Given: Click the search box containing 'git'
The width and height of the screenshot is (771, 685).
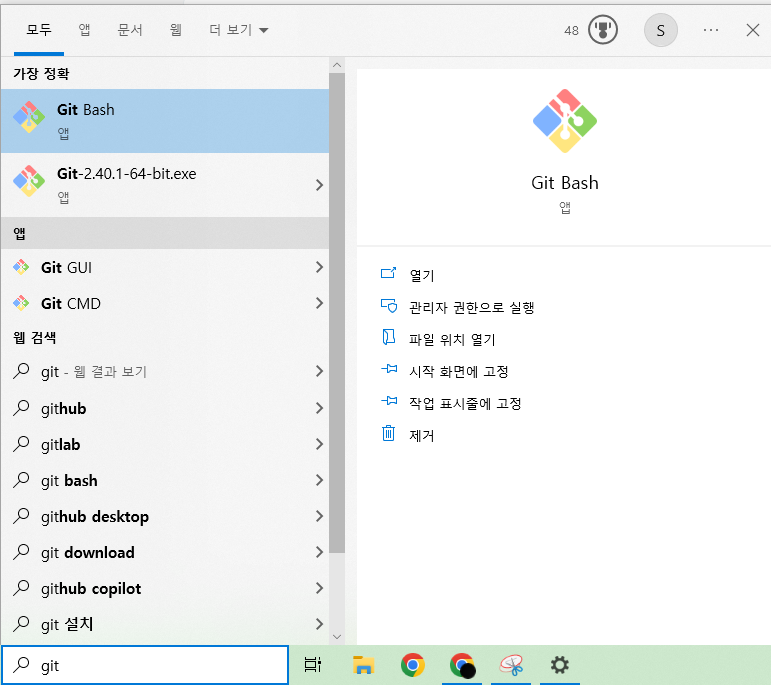Looking at the screenshot, I should pos(145,665).
